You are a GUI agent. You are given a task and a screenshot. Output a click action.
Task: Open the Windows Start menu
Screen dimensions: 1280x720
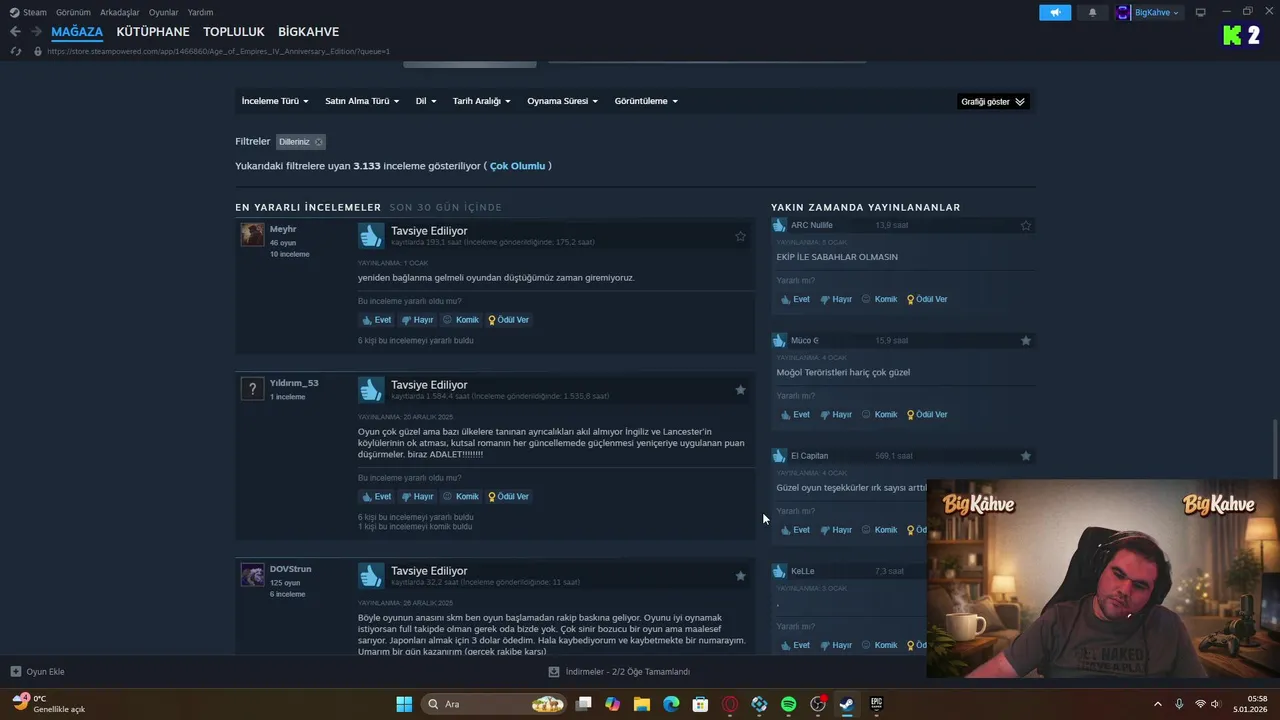404,704
